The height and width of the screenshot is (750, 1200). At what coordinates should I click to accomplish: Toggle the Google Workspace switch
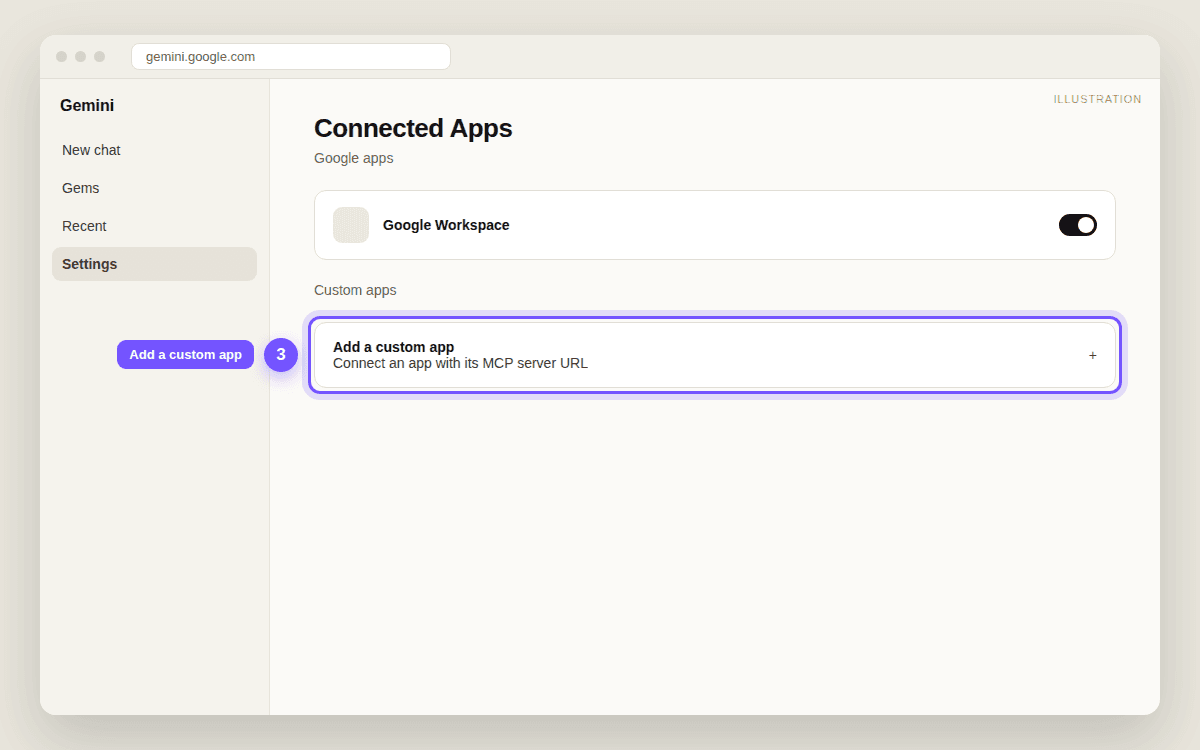(1077, 225)
